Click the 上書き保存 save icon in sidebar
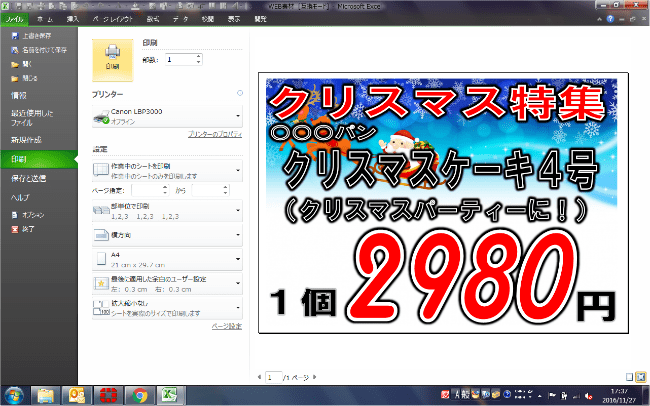Image resolution: width=650 pixels, height=406 pixels. 15,36
